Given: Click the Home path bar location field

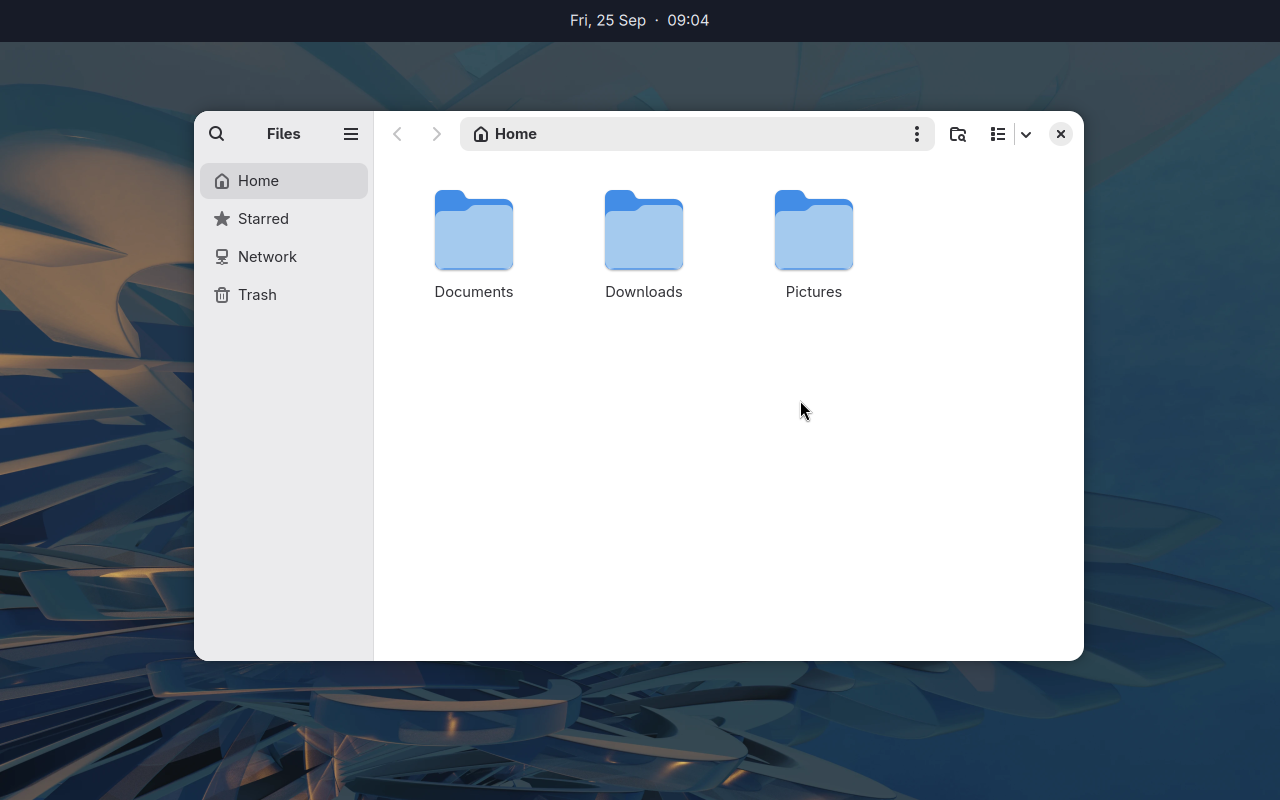Looking at the screenshot, I should 697,134.
